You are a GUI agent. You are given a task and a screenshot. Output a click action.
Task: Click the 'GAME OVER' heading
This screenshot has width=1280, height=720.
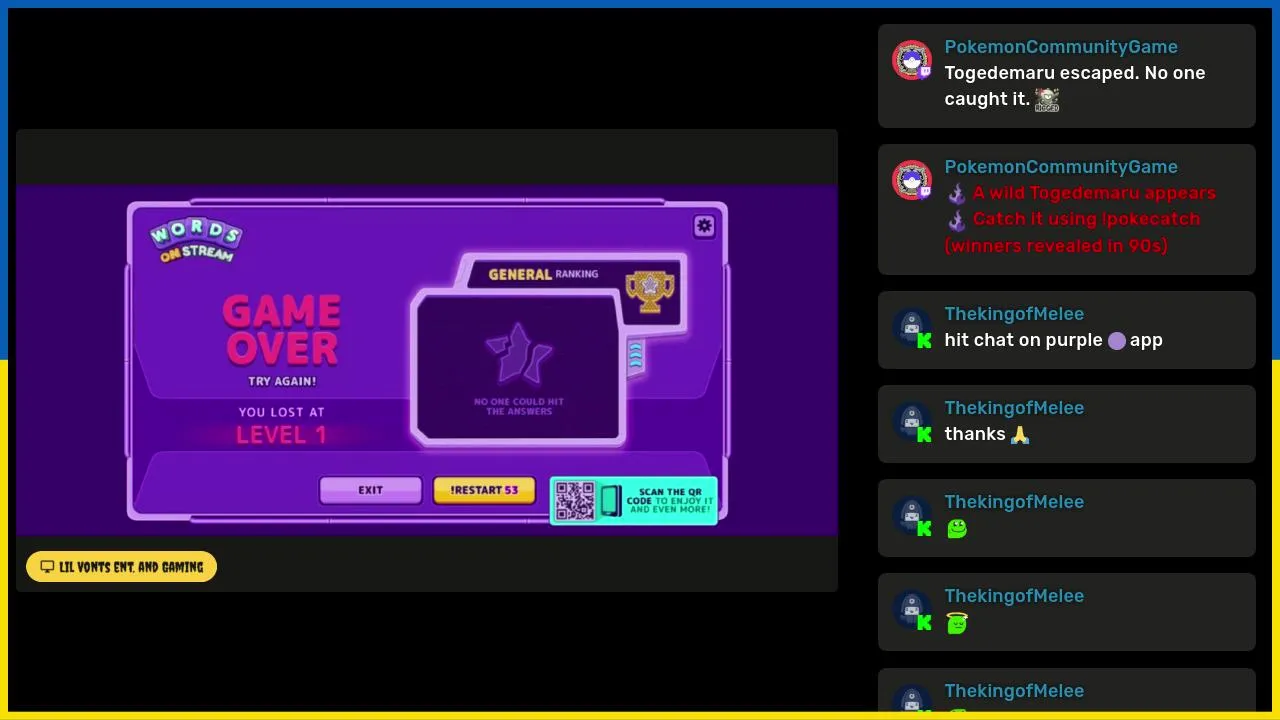coord(282,331)
